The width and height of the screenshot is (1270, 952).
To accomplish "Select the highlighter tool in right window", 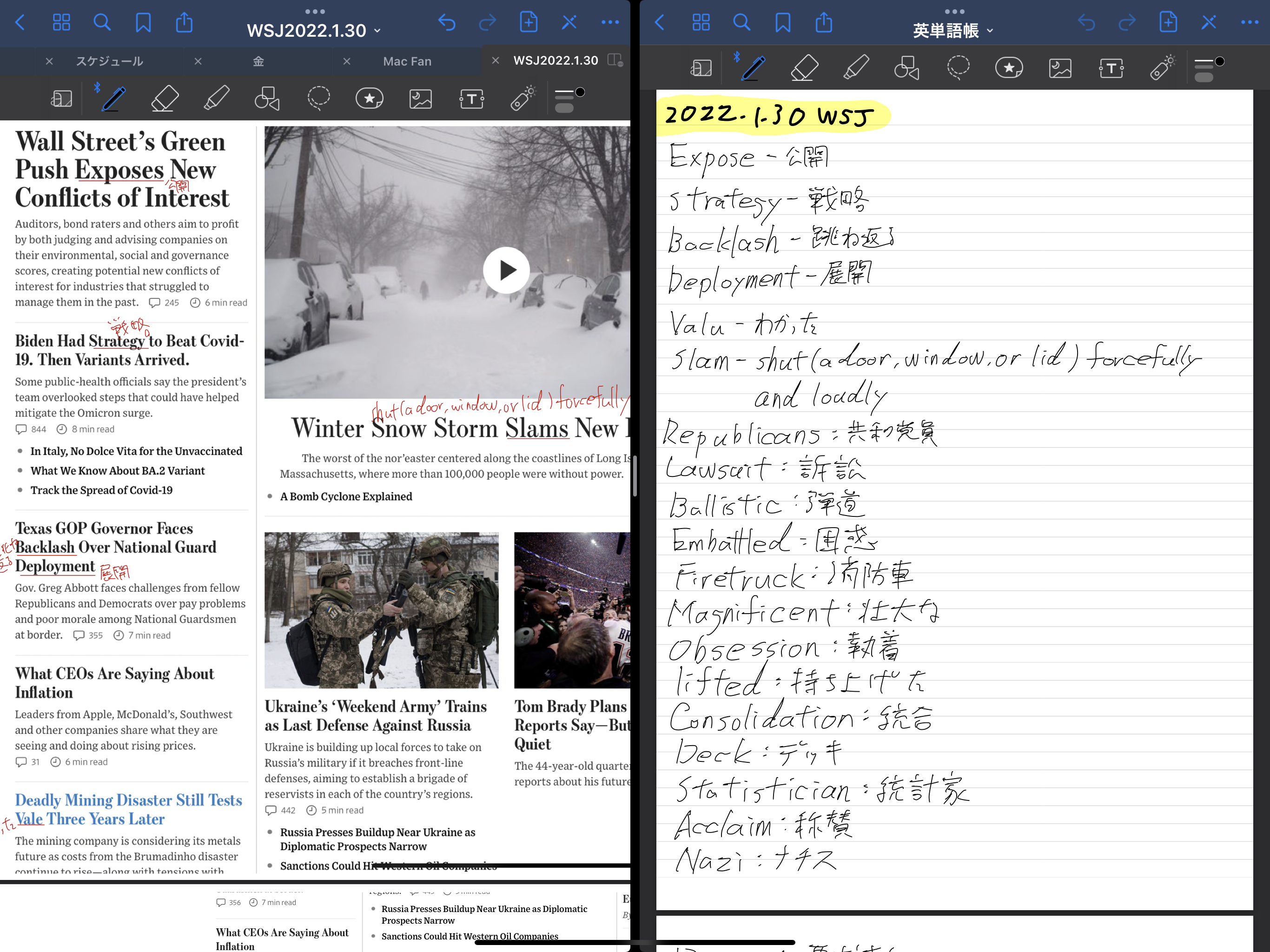I will pyautogui.click(x=855, y=68).
